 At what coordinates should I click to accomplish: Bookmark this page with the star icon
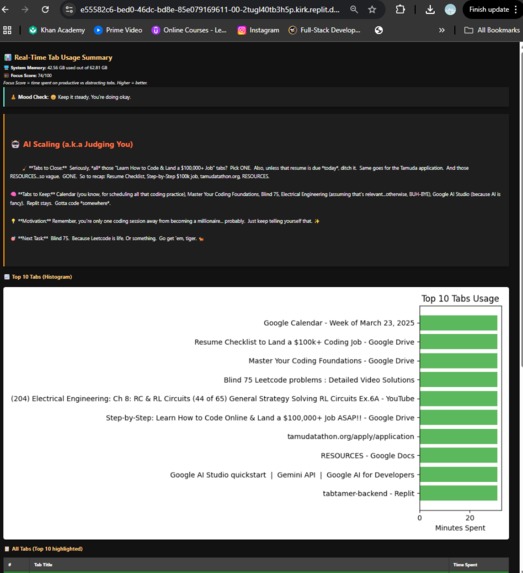click(x=372, y=10)
